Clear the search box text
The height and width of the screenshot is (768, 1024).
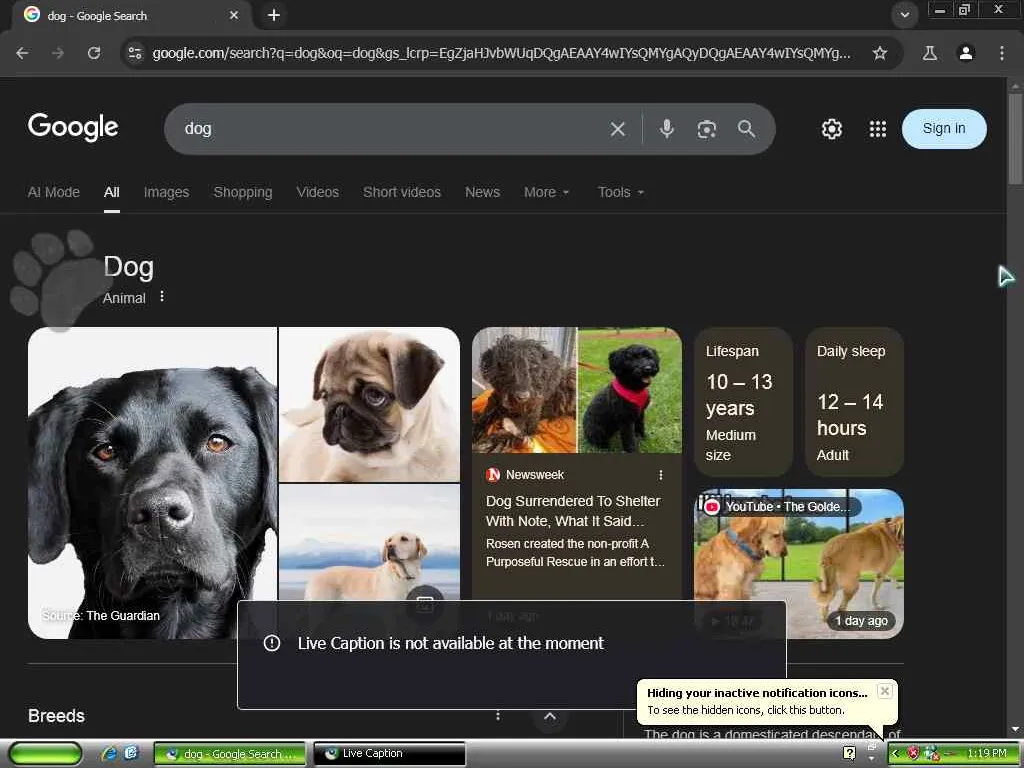point(618,129)
